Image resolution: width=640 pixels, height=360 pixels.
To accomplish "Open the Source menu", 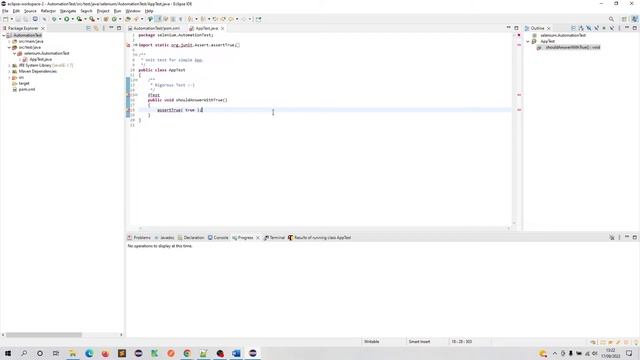I will [30, 11].
